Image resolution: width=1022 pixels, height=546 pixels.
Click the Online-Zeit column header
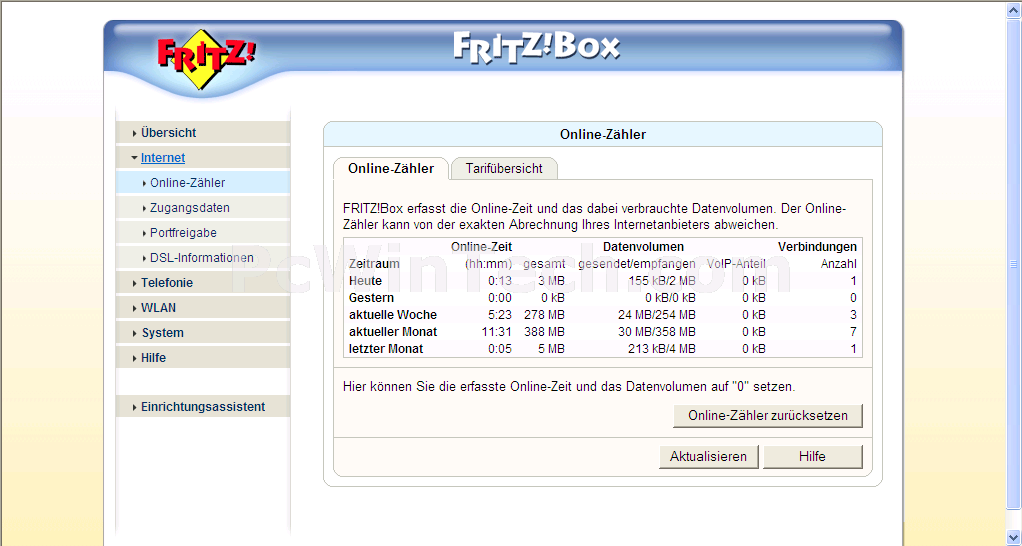pyautogui.click(x=481, y=247)
